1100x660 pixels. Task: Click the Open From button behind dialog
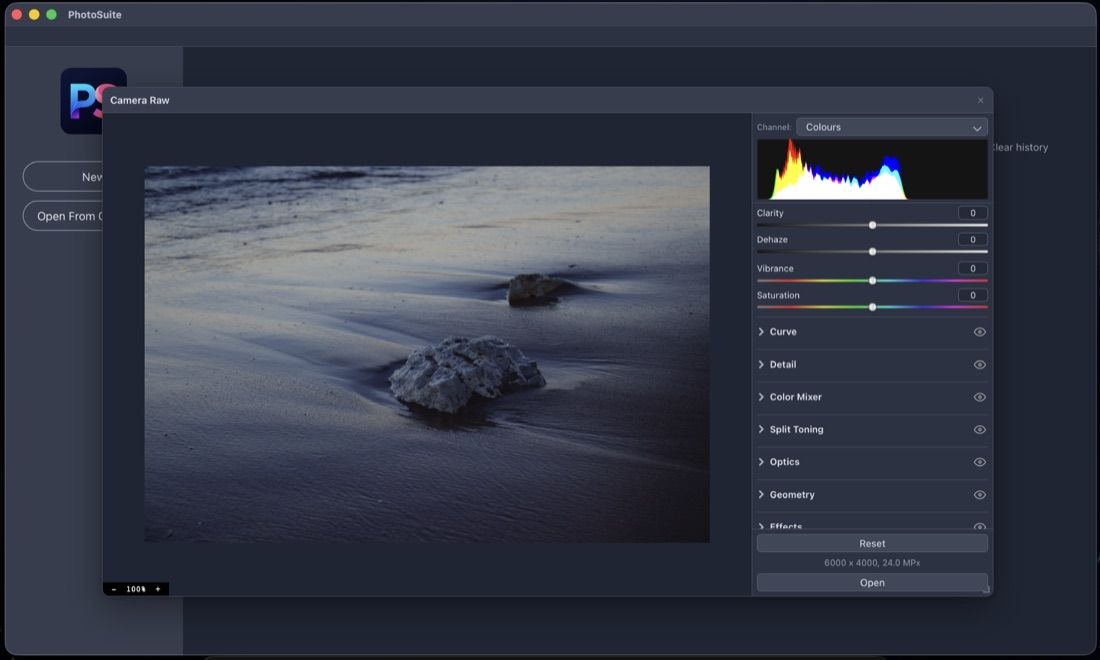pos(63,216)
